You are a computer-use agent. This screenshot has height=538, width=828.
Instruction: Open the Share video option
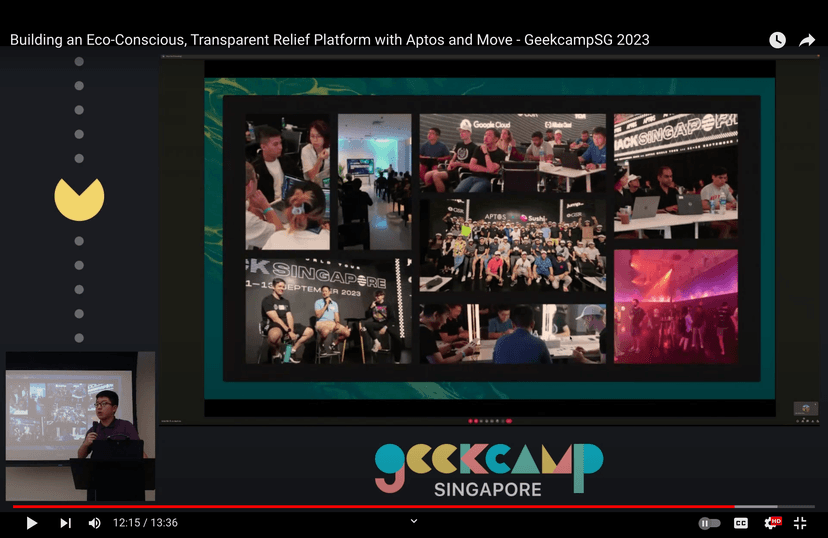click(x=807, y=40)
